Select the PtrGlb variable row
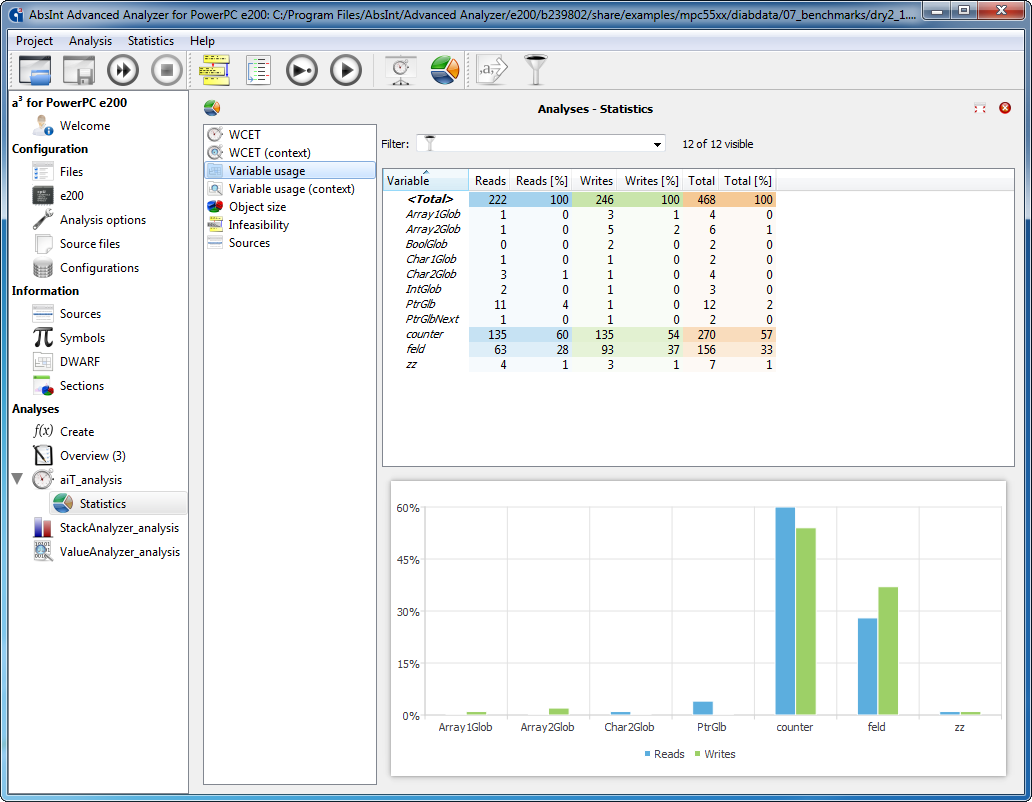 click(579, 305)
